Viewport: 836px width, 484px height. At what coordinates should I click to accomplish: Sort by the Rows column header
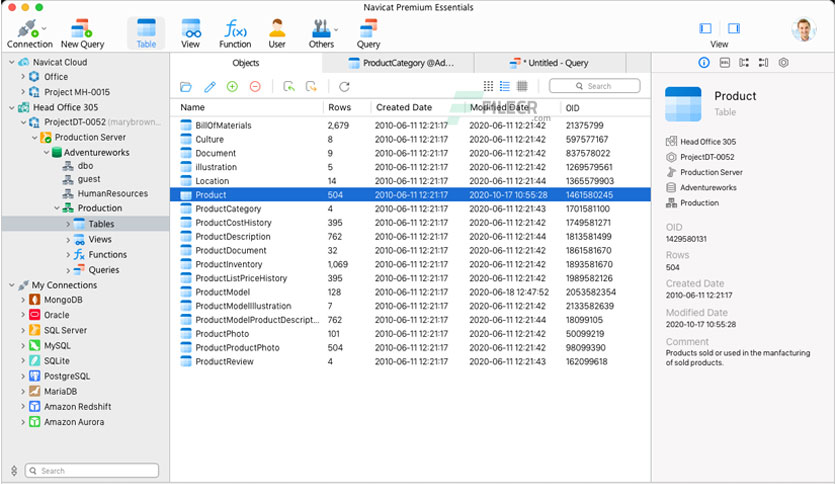pos(340,107)
